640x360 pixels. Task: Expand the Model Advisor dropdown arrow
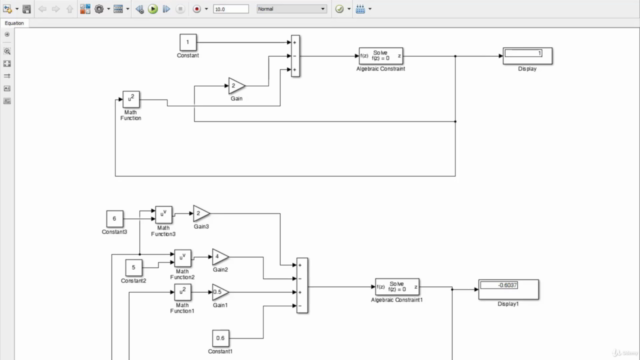(x=349, y=9)
